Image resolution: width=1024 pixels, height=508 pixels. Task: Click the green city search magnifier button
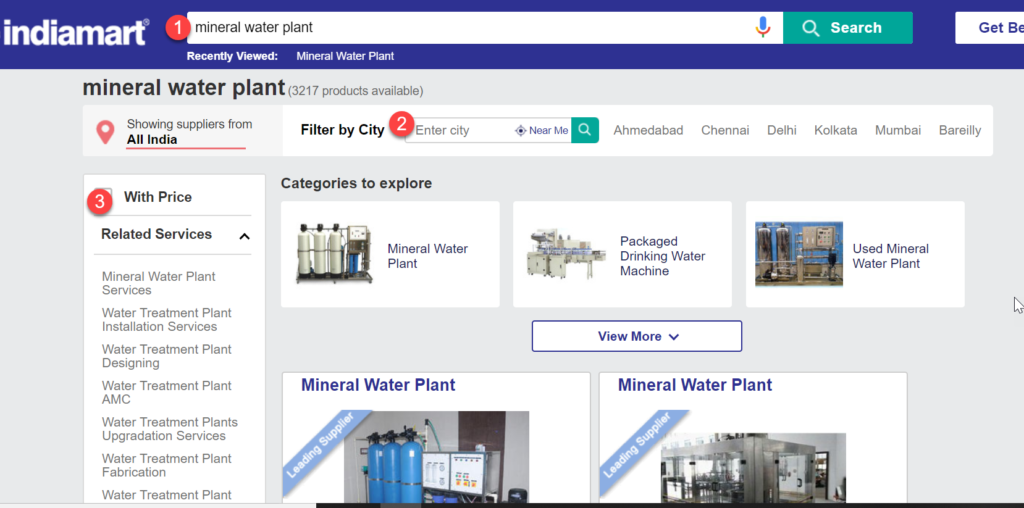(x=585, y=130)
